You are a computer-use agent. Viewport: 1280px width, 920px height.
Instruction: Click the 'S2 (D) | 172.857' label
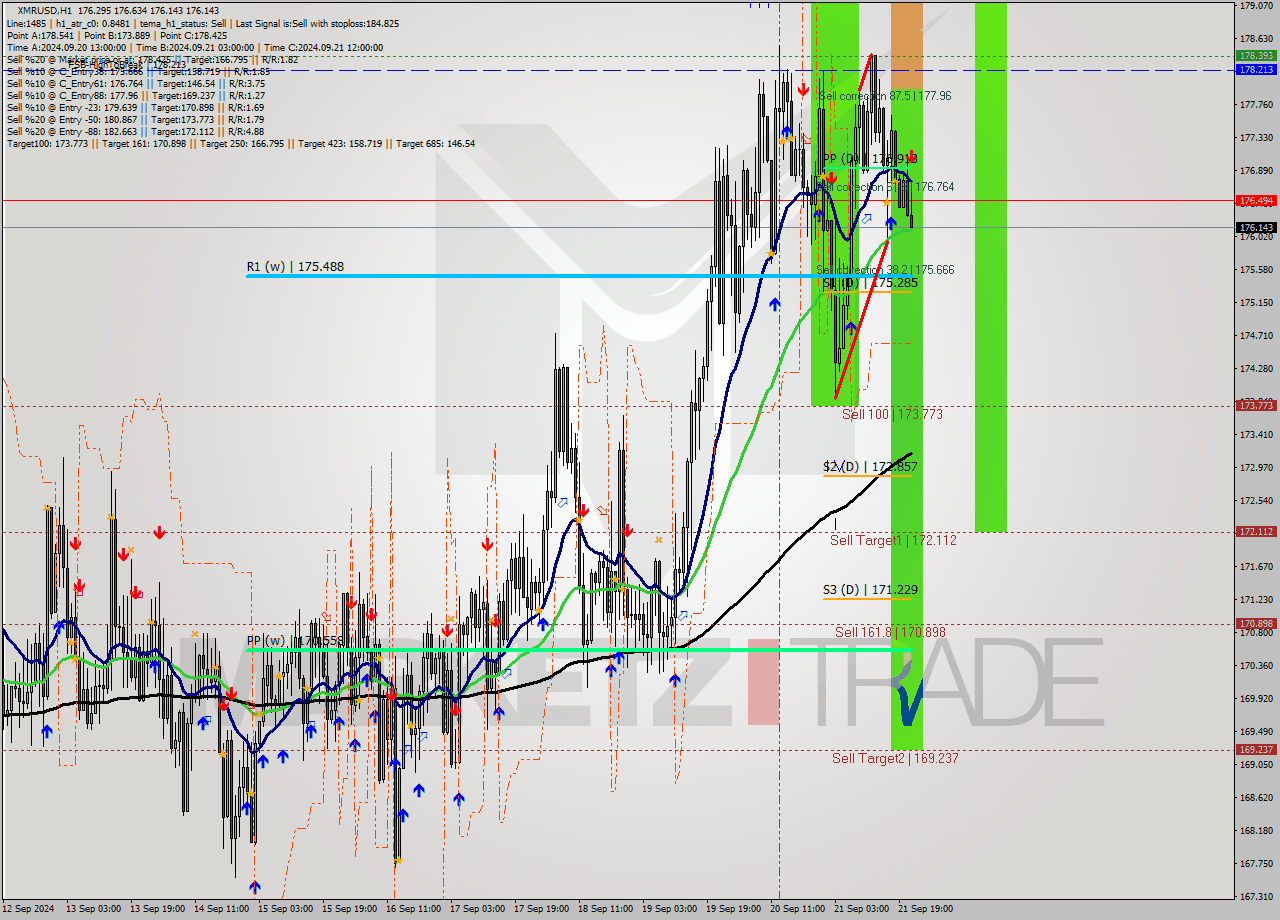coord(870,467)
